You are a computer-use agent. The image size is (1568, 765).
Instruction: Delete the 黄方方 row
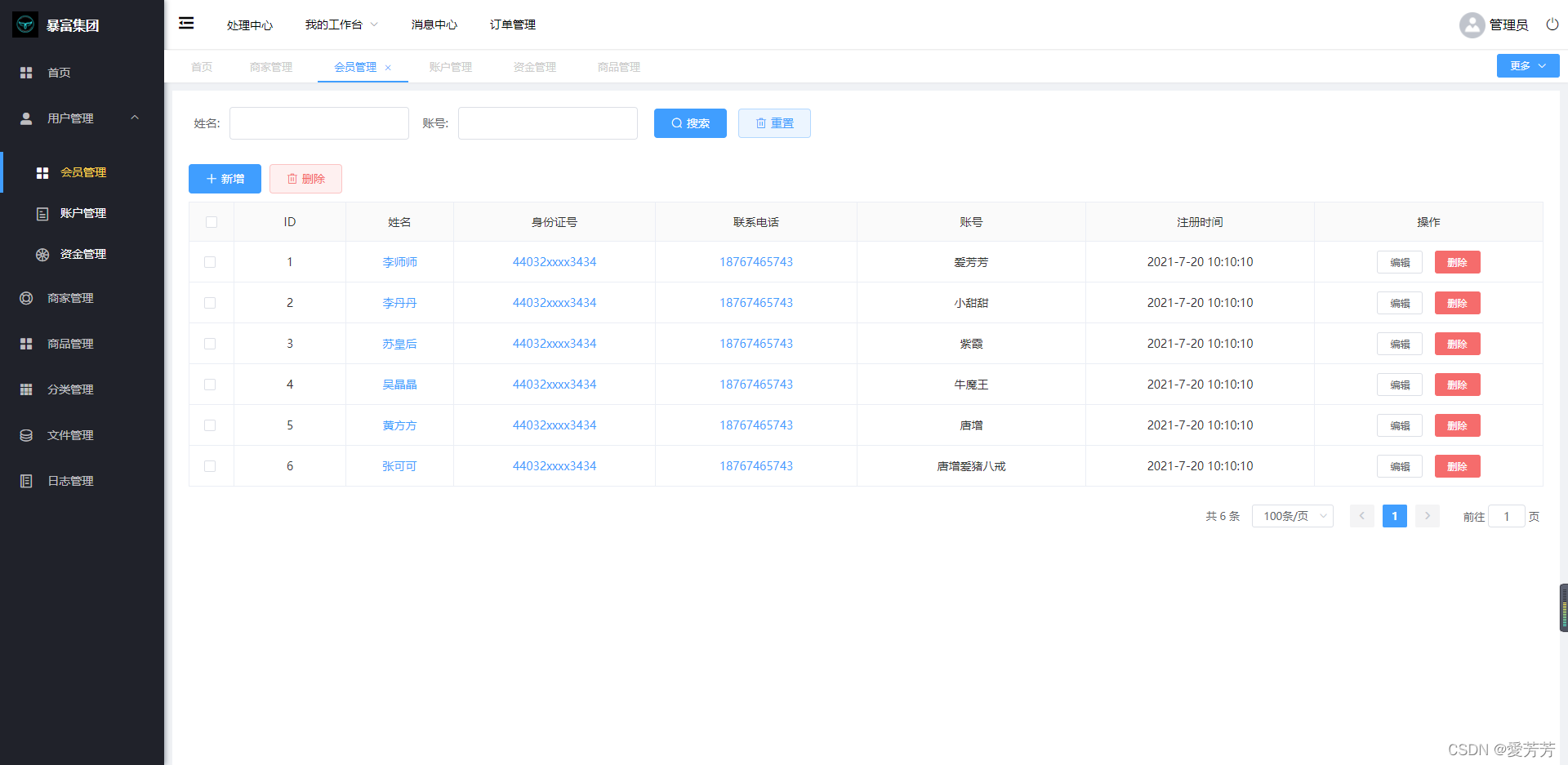pyautogui.click(x=1457, y=425)
